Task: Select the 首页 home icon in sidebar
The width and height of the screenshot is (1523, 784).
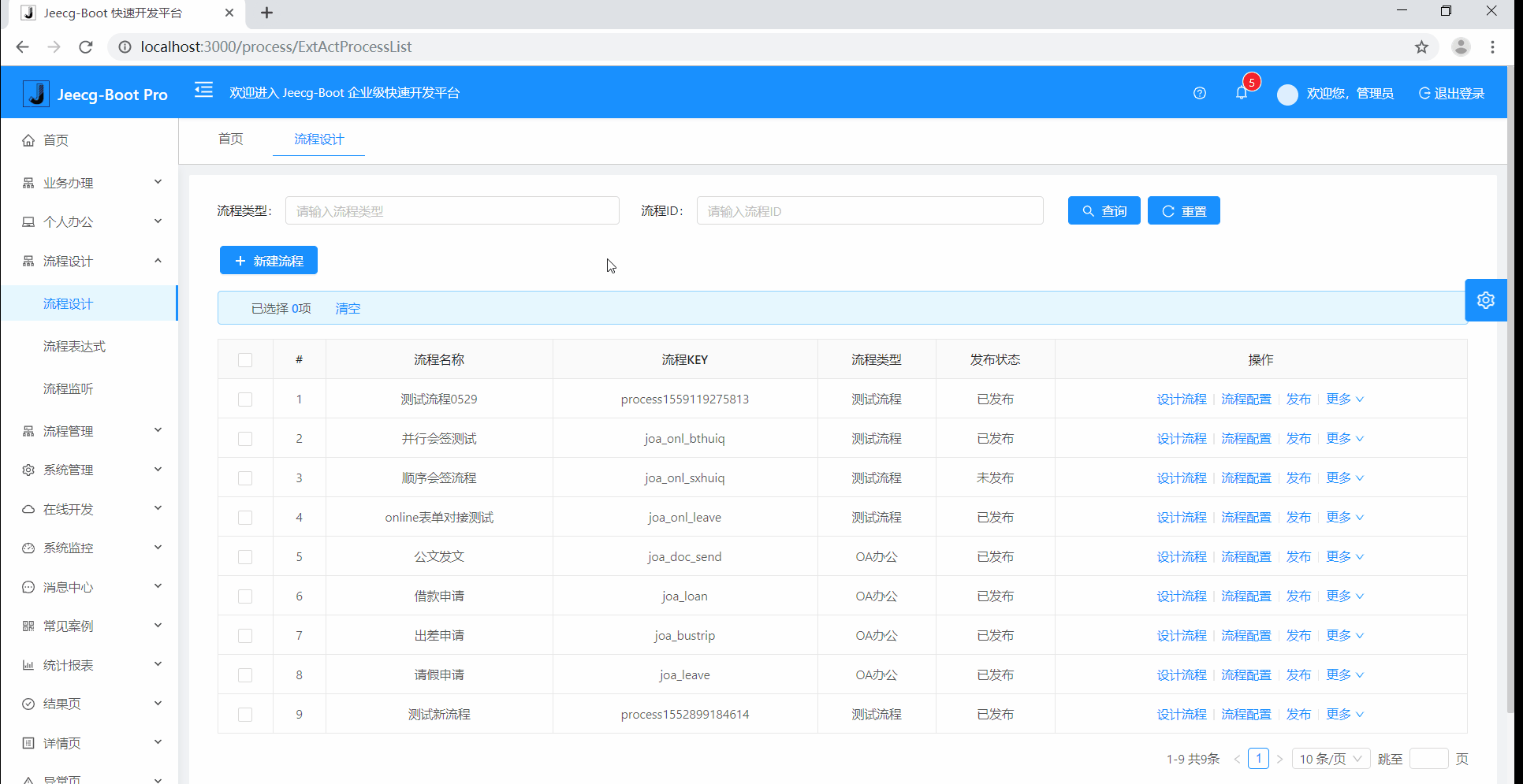Action: pyautogui.click(x=28, y=139)
